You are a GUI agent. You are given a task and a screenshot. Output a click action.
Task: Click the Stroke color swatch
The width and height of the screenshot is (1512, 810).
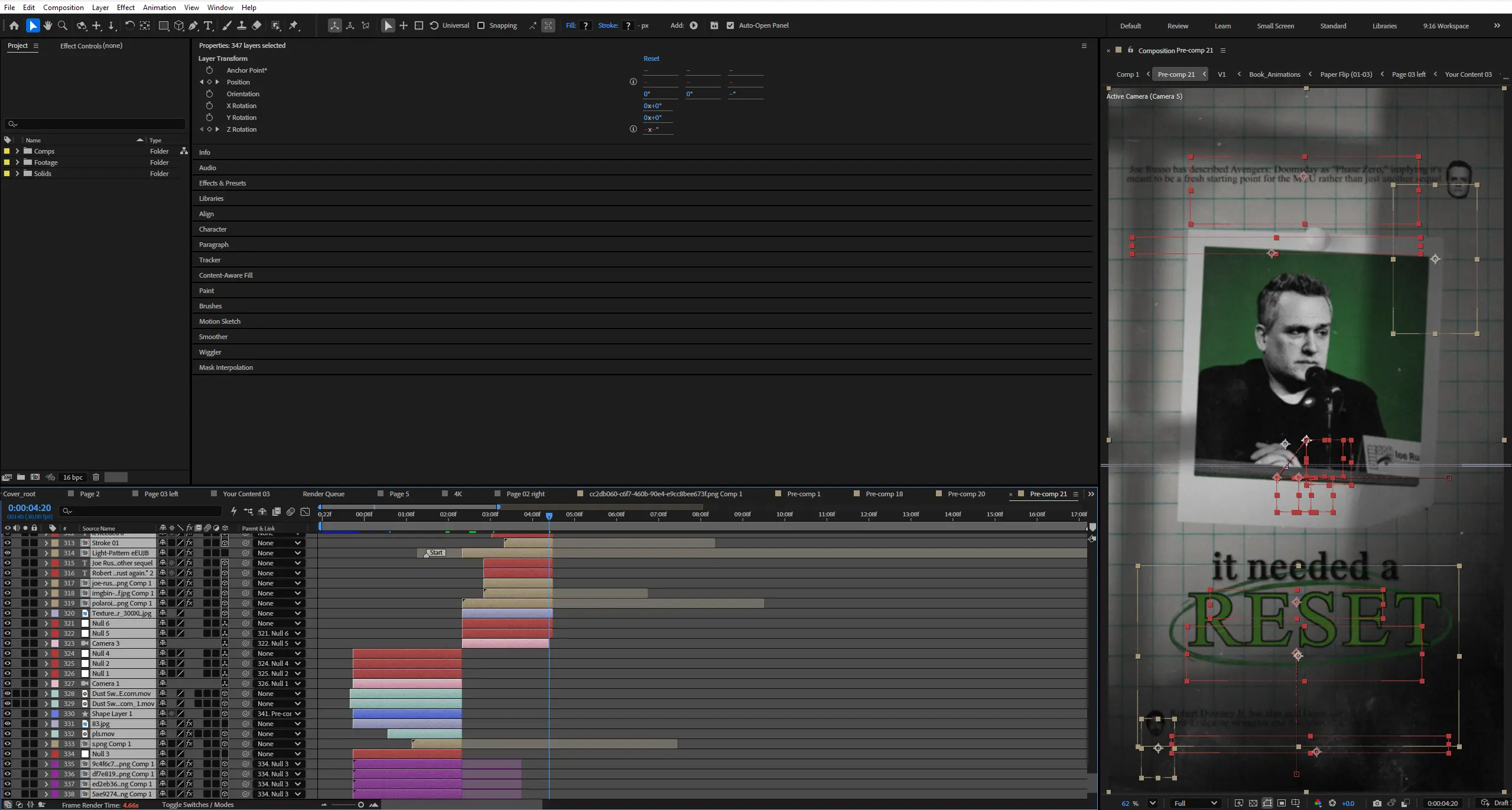(628, 25)
